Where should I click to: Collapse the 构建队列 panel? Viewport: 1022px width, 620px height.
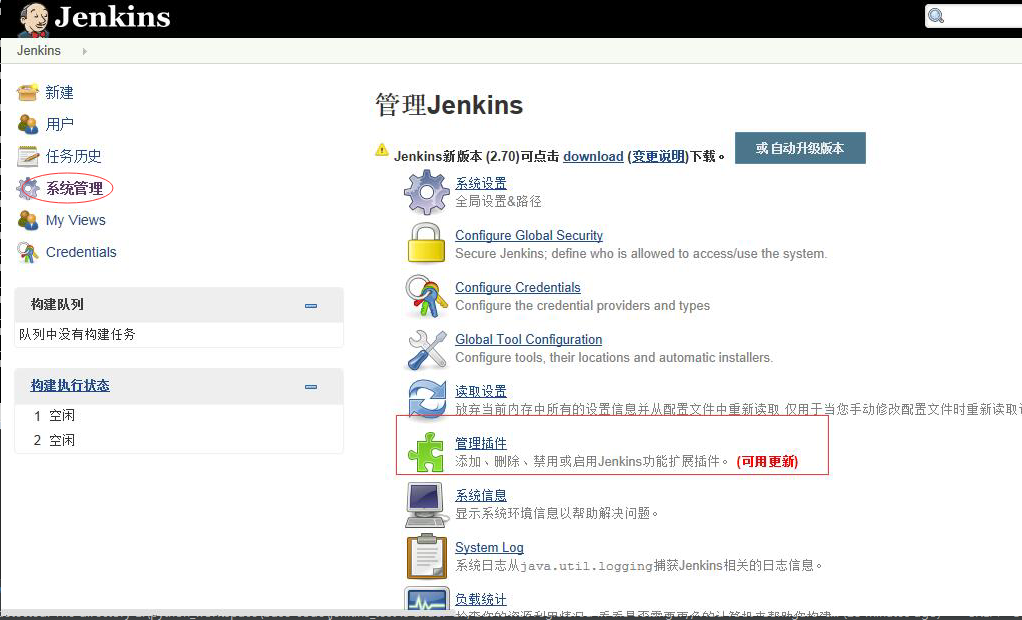[311, 306]
